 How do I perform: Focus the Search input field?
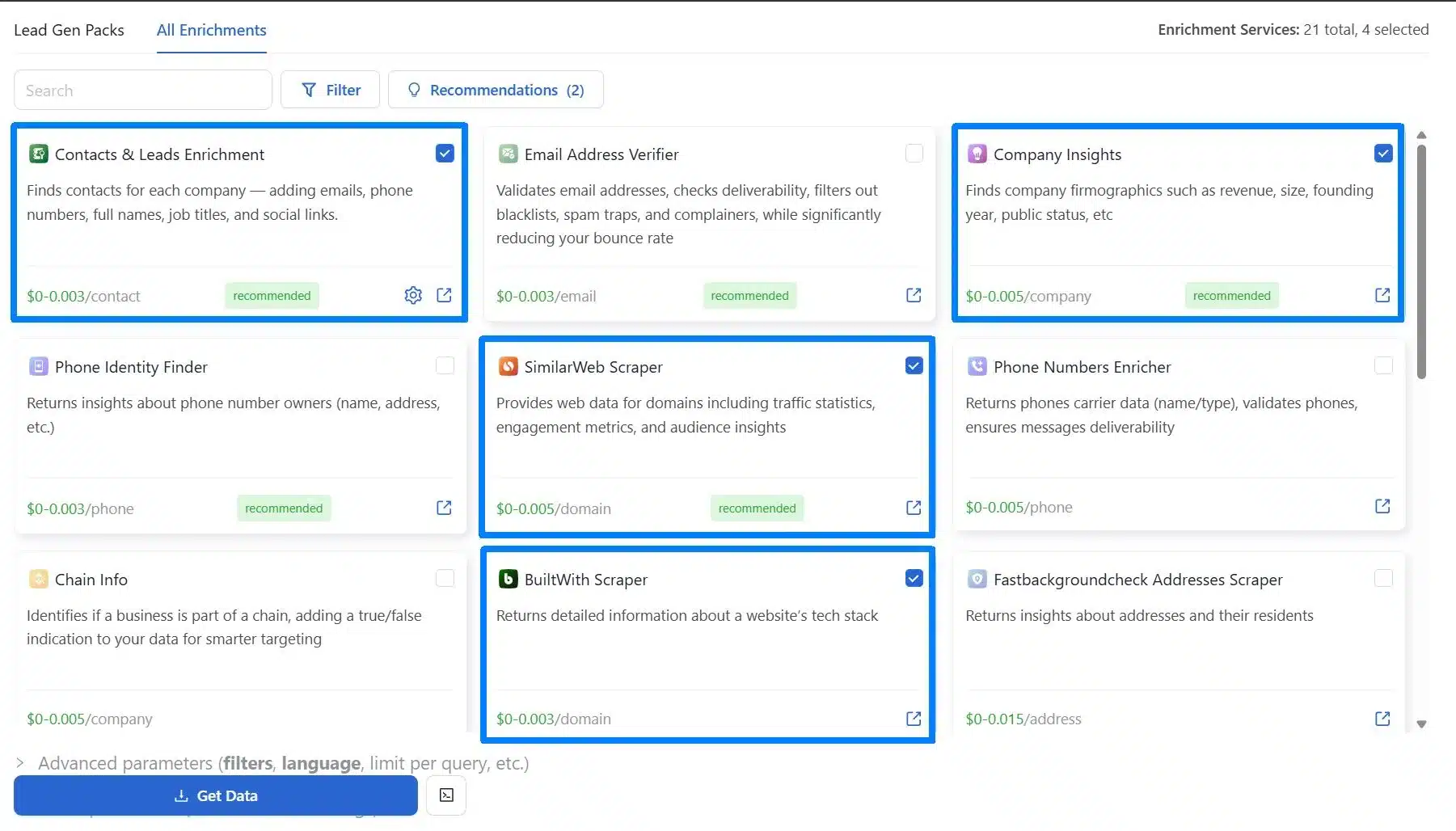coord(143,91)
